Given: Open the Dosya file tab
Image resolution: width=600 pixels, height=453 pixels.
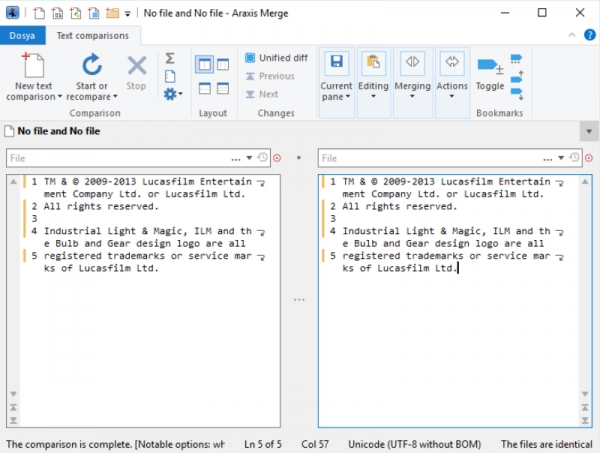Looking at the screenshot, I should click(21, 36).
